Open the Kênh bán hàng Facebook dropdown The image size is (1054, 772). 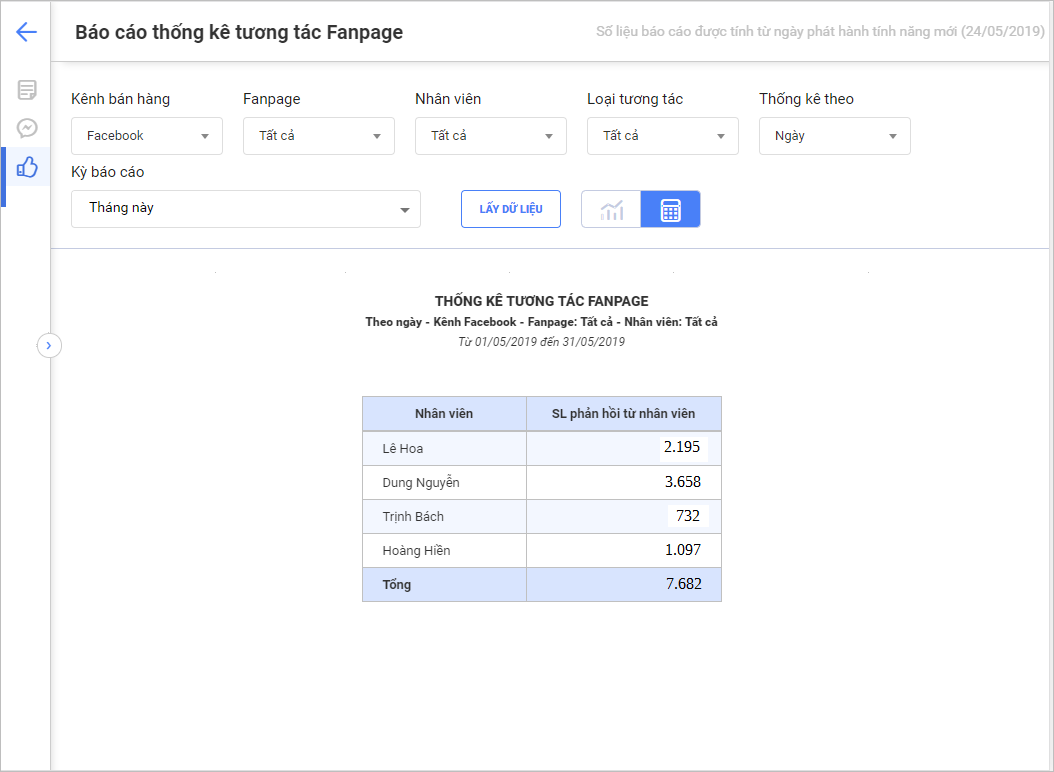[x=147, y=136]
